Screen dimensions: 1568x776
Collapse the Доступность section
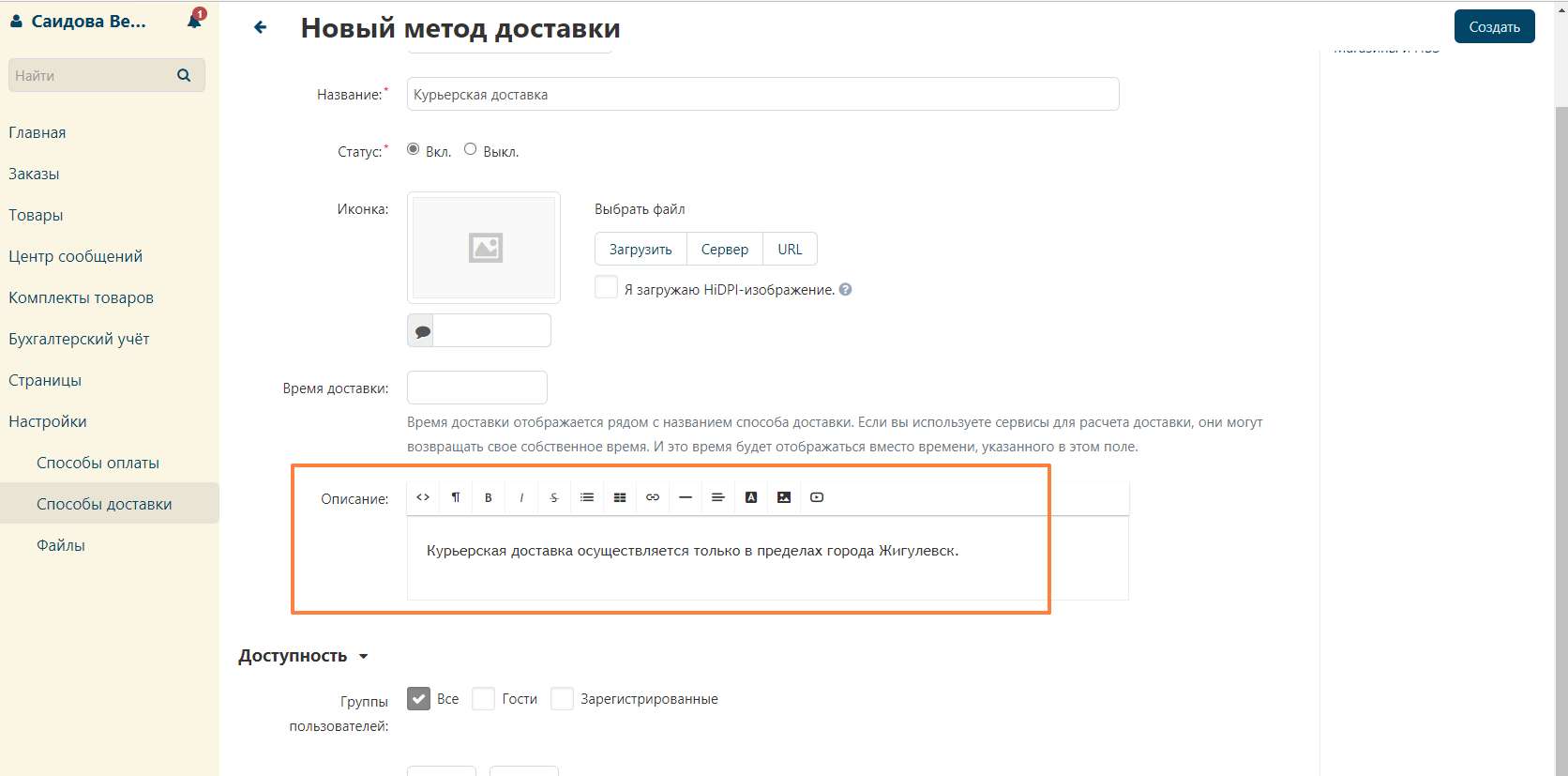click(x=303, y=656)
